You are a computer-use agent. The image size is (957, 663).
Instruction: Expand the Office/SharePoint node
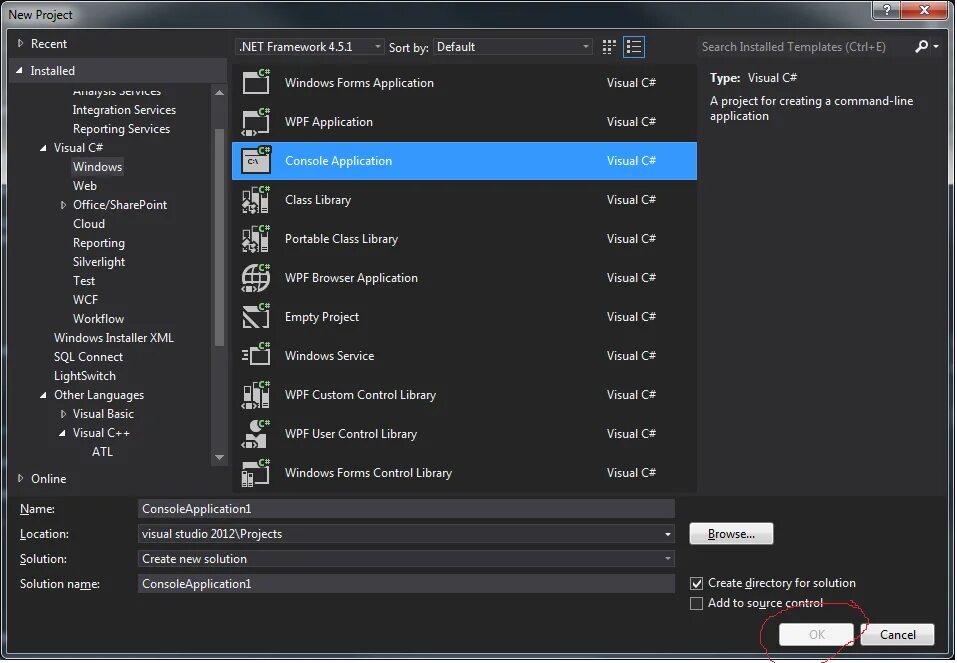pos(63,205)
